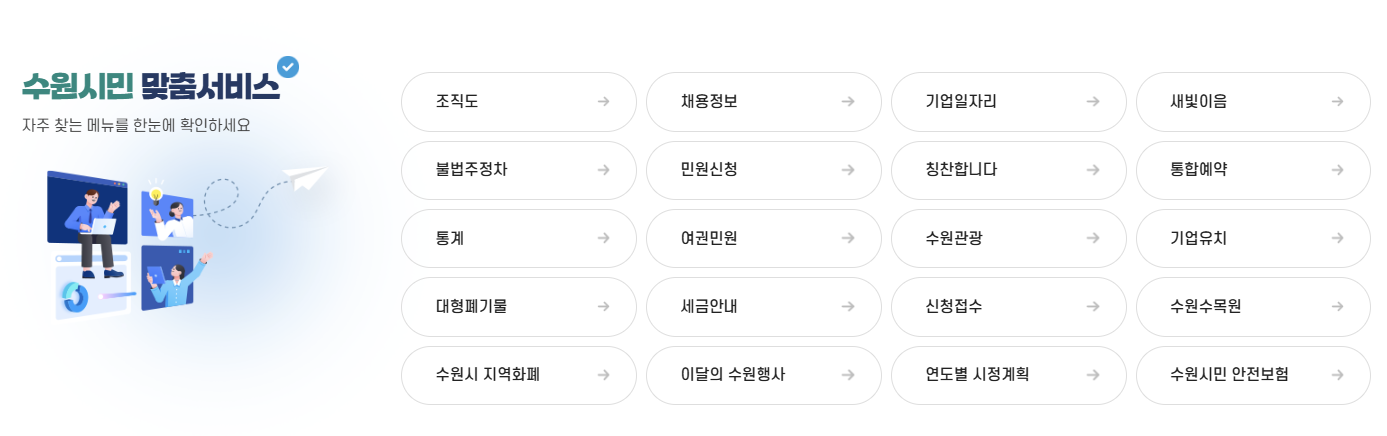Screen dimensions: 1387x436
Task: Click the arrow icon beside 채용정보
Action: tap(848, 101)
